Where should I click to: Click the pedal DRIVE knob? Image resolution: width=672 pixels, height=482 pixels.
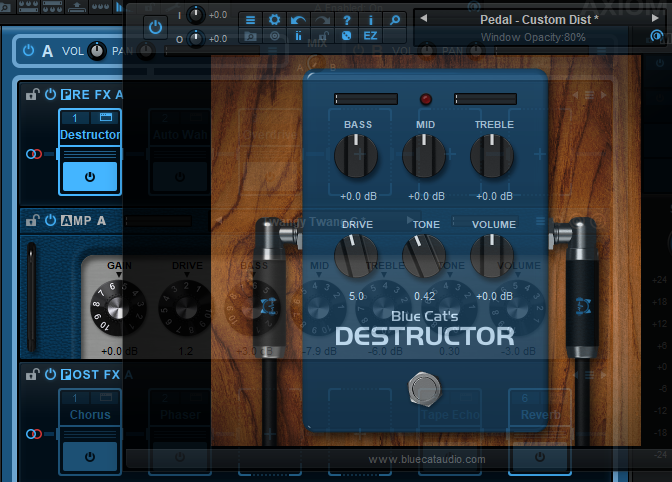(356, 256)
